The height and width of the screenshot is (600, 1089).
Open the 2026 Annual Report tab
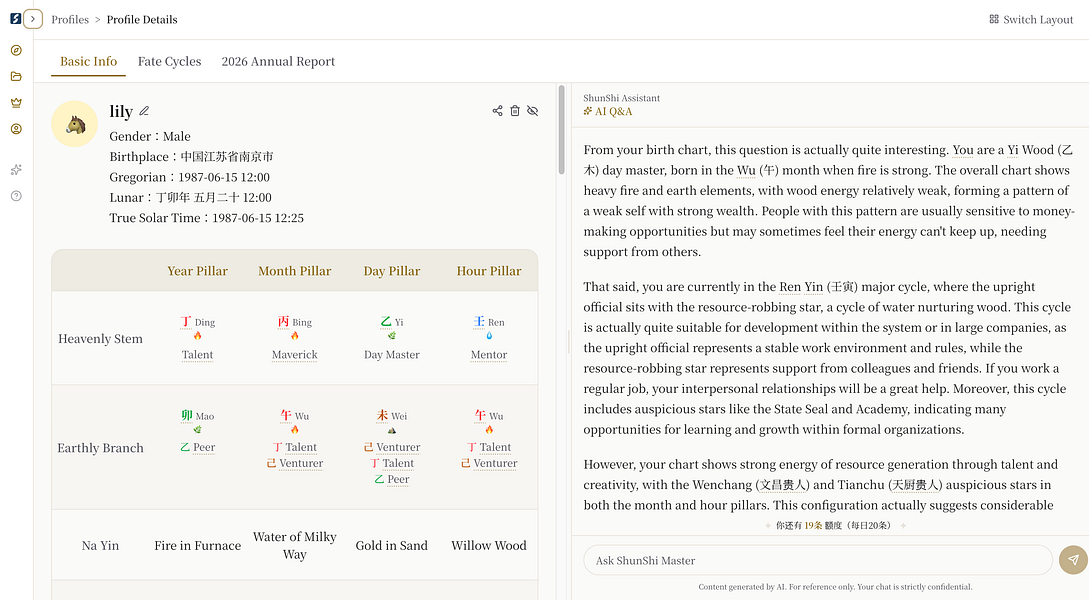click(x=278, y=61)
